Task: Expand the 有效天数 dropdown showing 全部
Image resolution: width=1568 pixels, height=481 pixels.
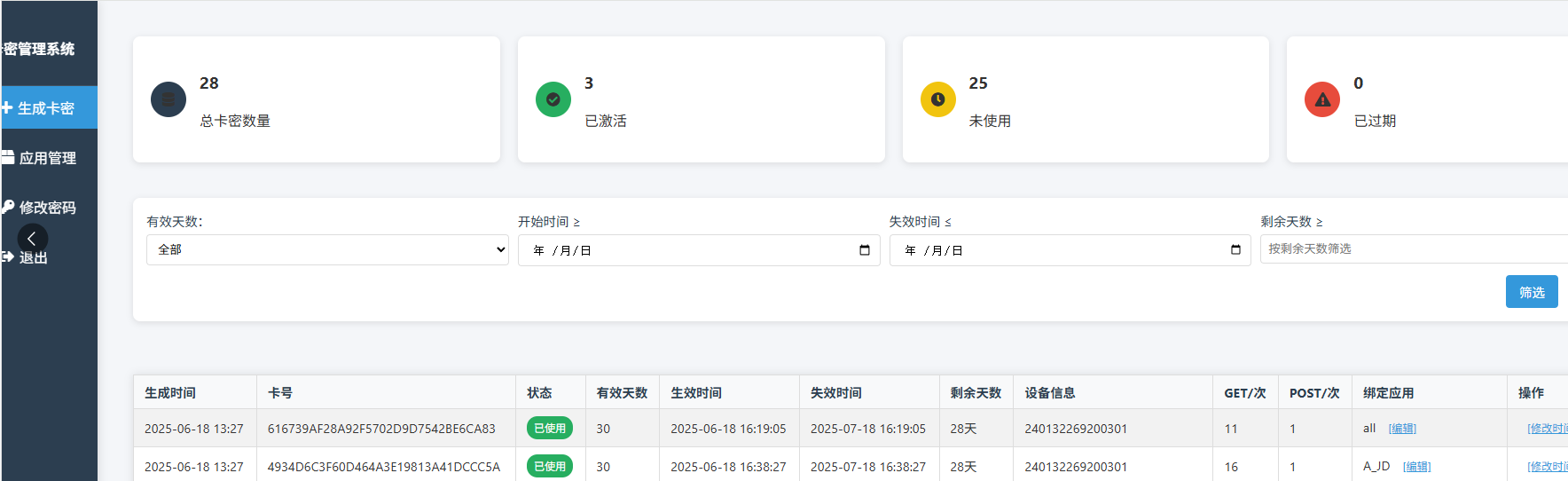Action: [326, 250]
